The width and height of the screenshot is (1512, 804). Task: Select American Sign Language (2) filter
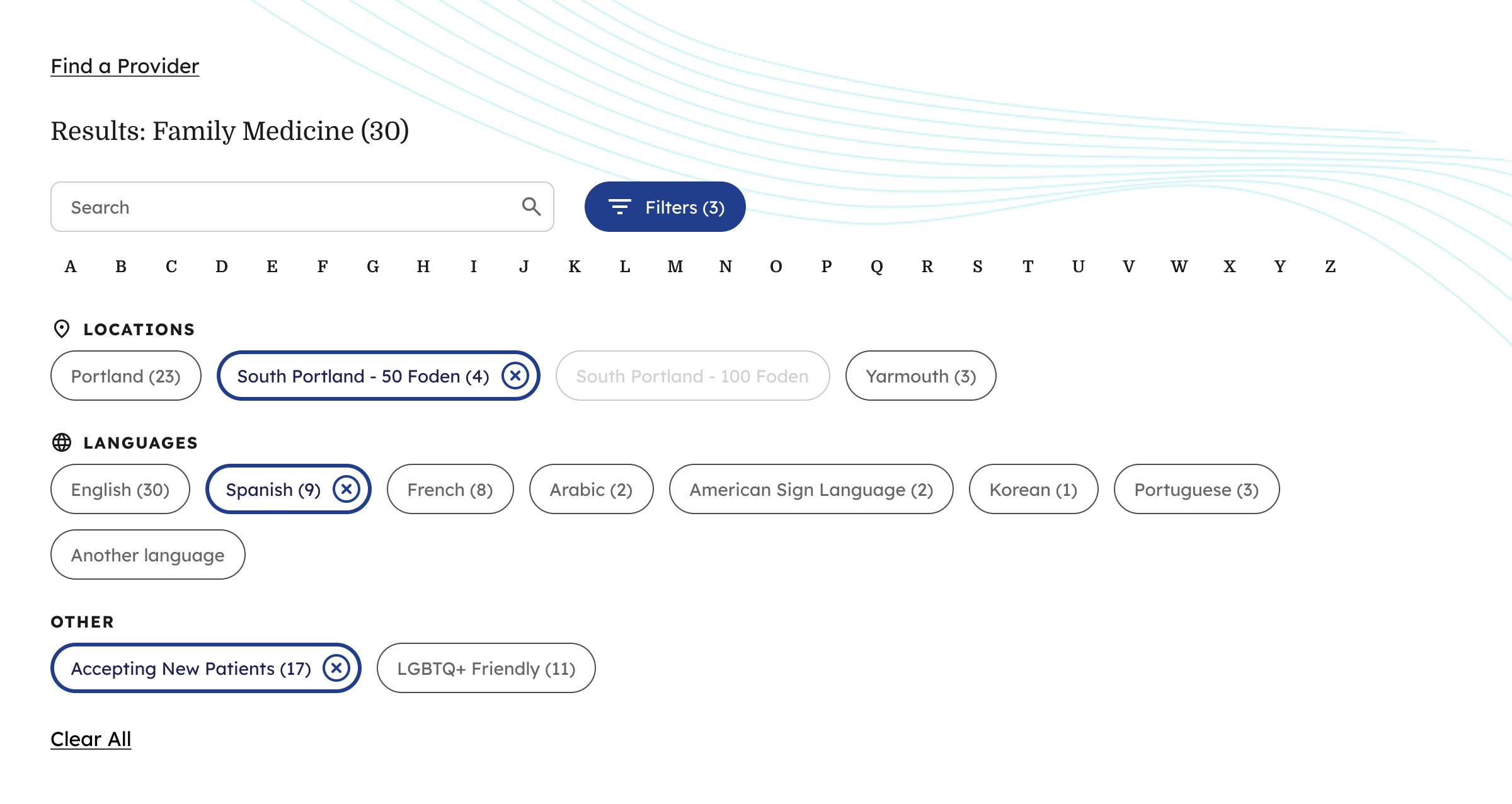pyautogui.click(x=811, y=490)
